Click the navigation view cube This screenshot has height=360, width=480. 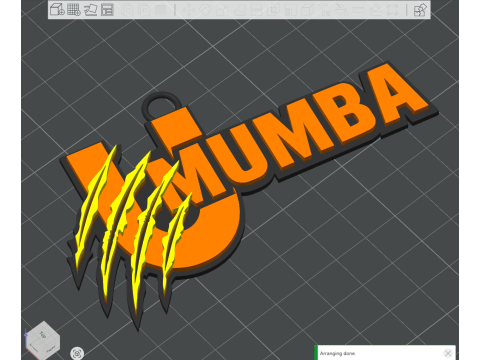point(43,341)
